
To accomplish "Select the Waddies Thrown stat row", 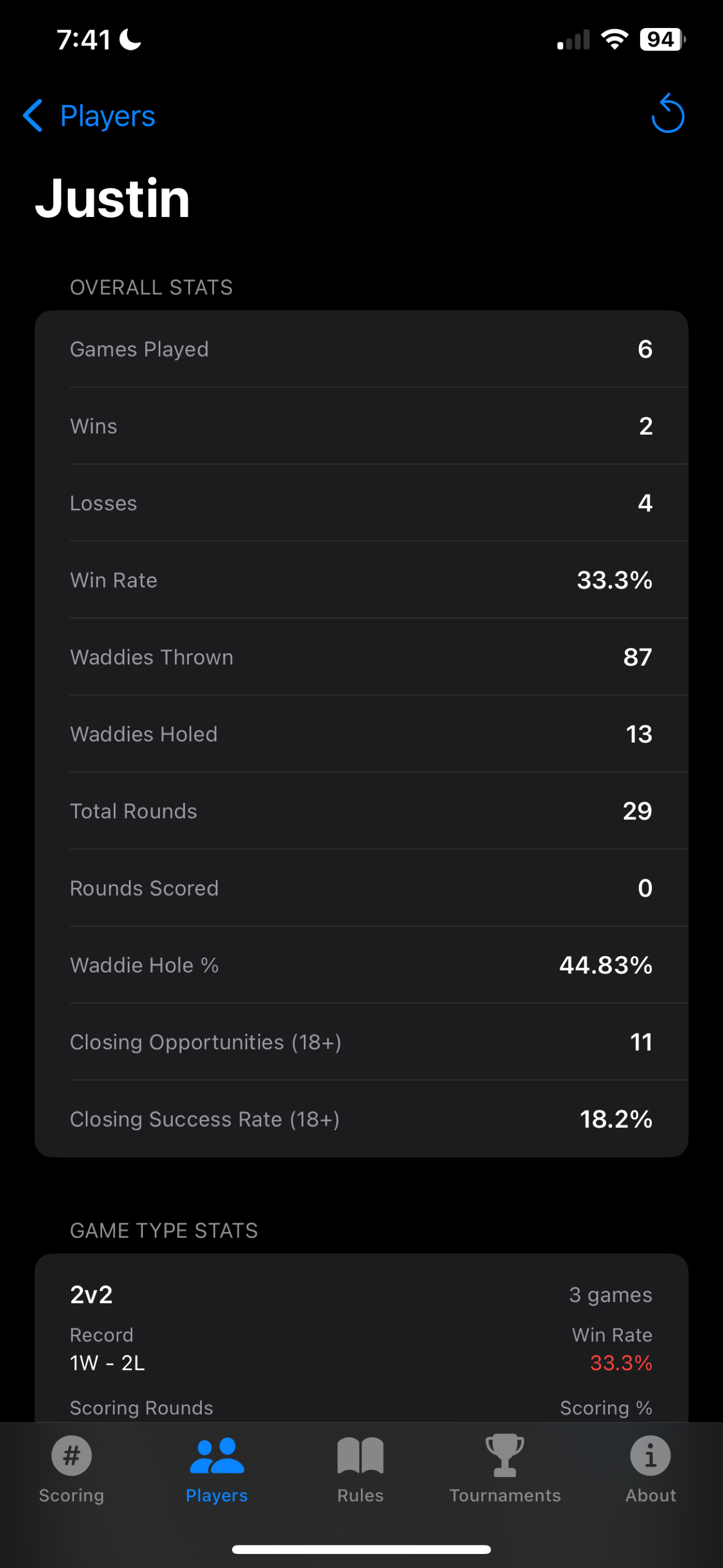I will 361,657.
